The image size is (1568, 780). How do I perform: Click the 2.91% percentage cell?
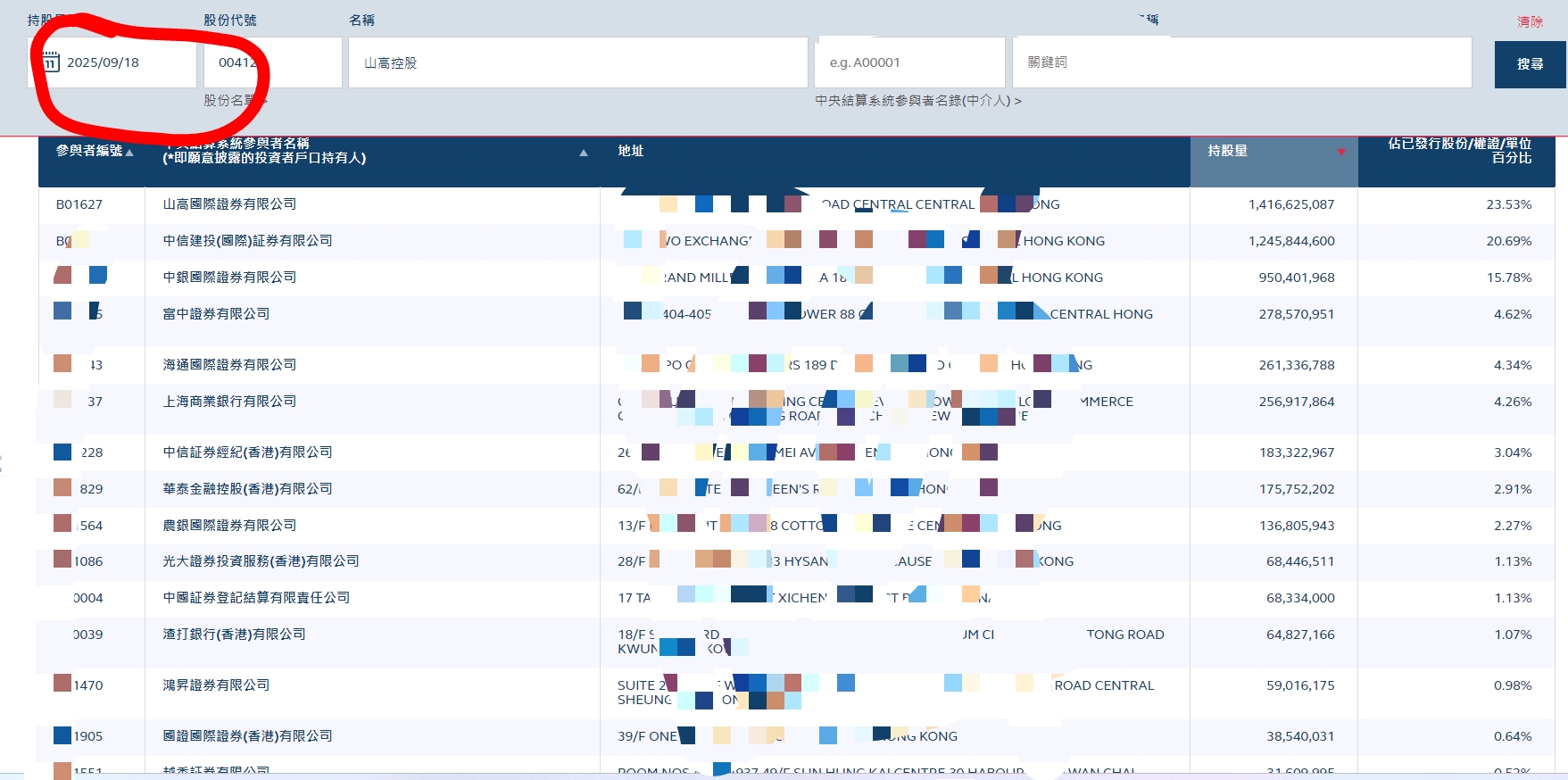1513,489
